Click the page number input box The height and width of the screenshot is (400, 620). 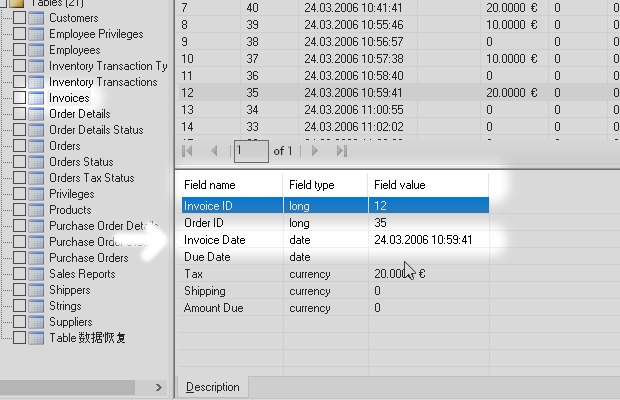(x=250, y=151)
